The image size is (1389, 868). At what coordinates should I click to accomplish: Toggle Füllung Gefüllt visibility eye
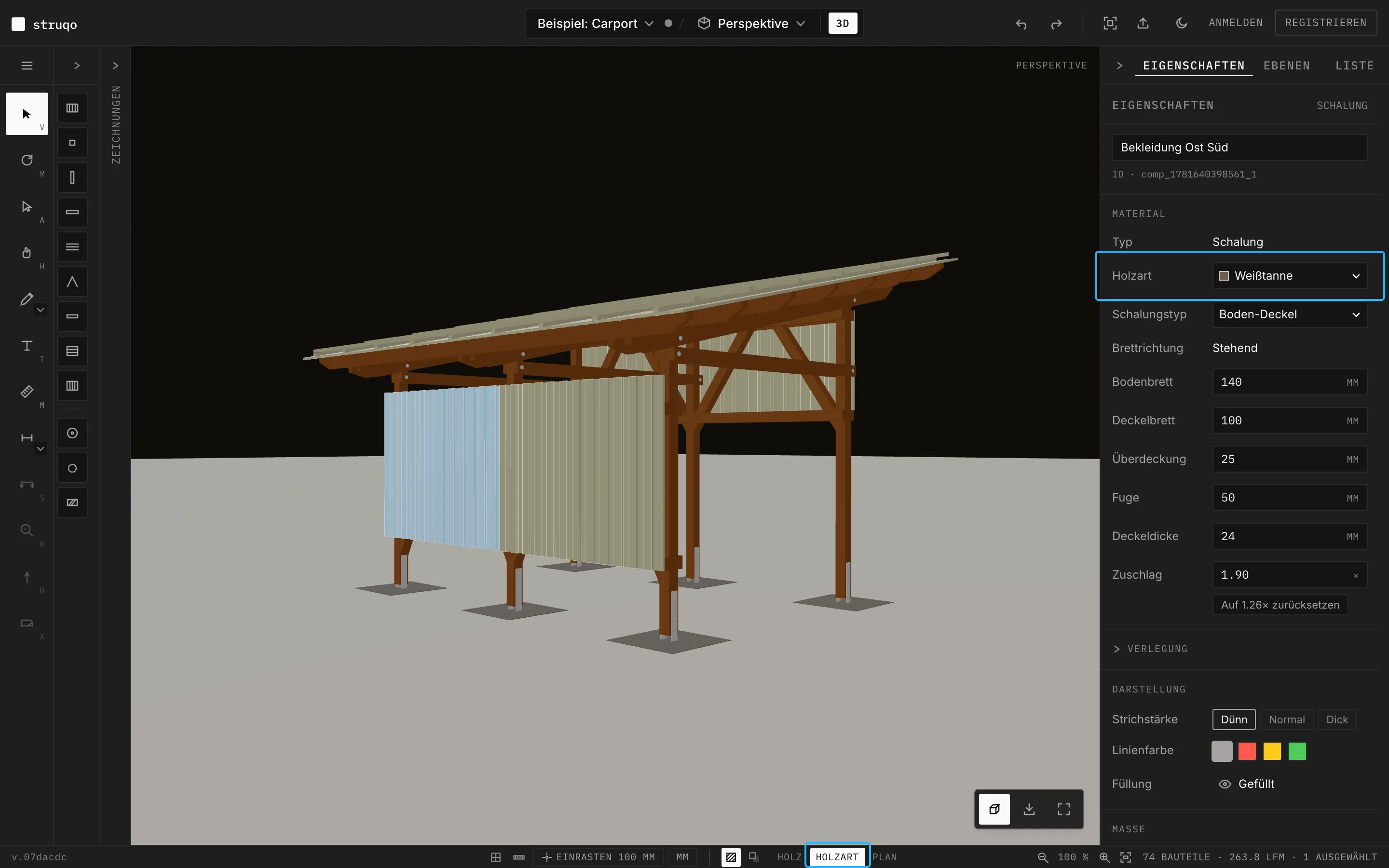[x=1224, y=784]
